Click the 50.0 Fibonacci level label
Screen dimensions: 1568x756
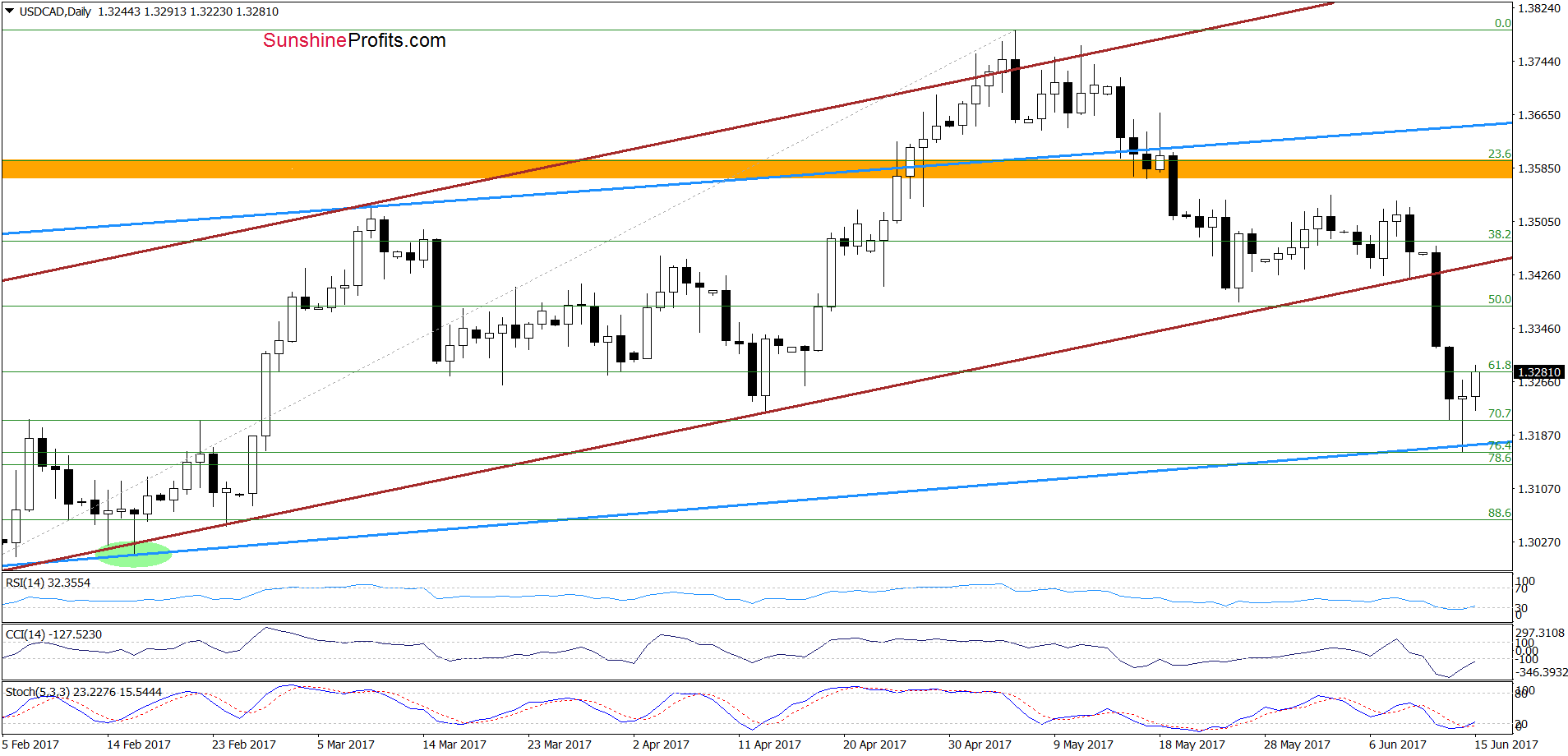[1500, 299]
